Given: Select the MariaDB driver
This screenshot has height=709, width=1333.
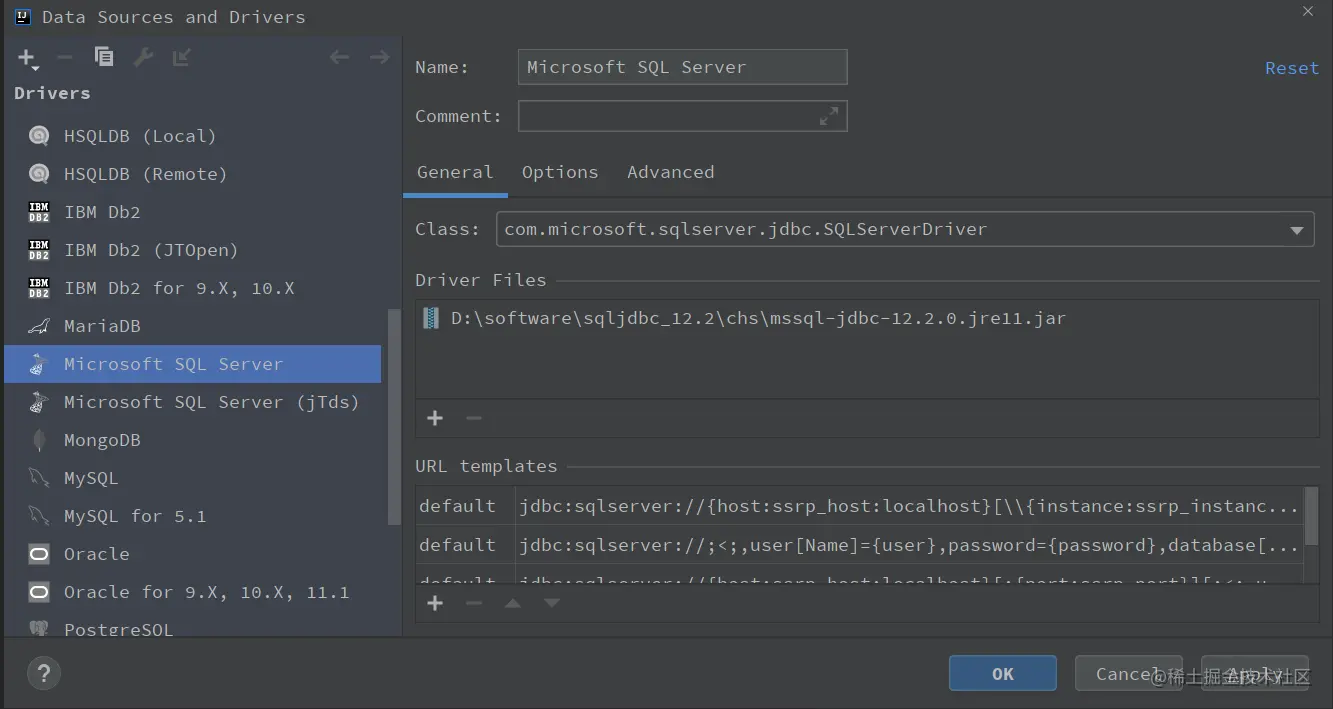Looking at the screenshot, I should click(x=102, y=326).
